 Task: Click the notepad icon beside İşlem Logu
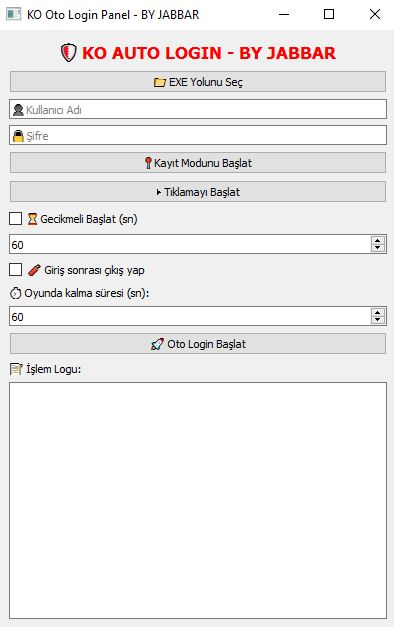point(16,369)
